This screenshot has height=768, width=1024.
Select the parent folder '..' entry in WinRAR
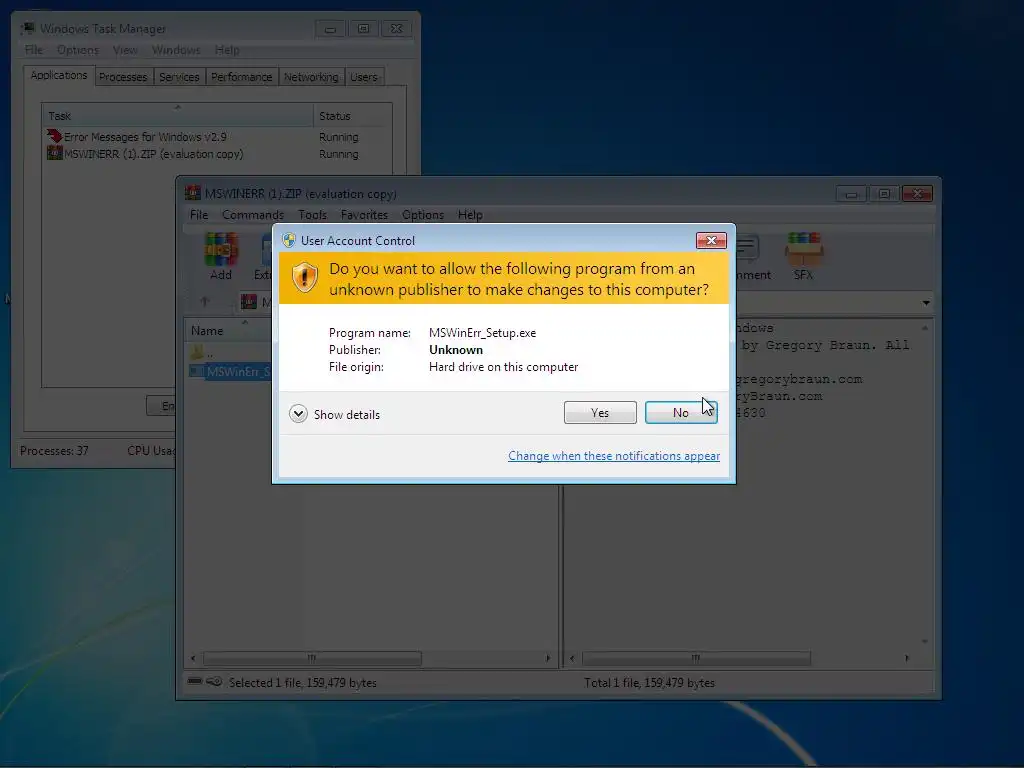point(202,353)
